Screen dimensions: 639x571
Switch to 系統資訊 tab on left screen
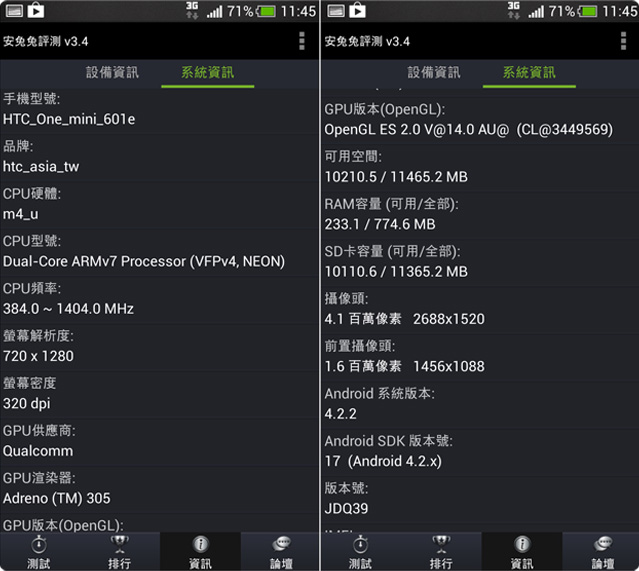click(208, 73)
